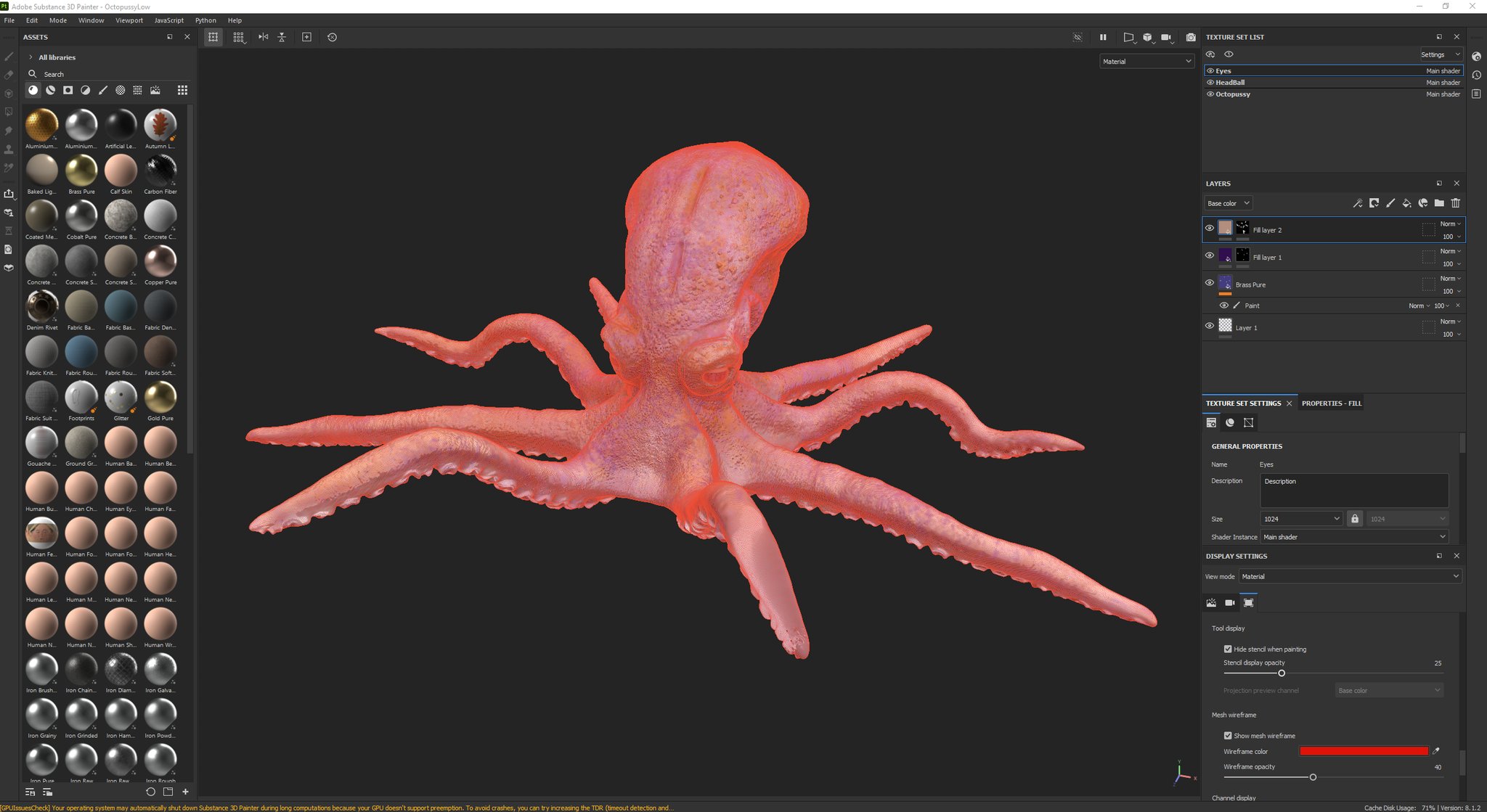Toggle visibility of HeadBall texture set
The height and width of the screenshot is (812, 1487).
coord(1210,83)
